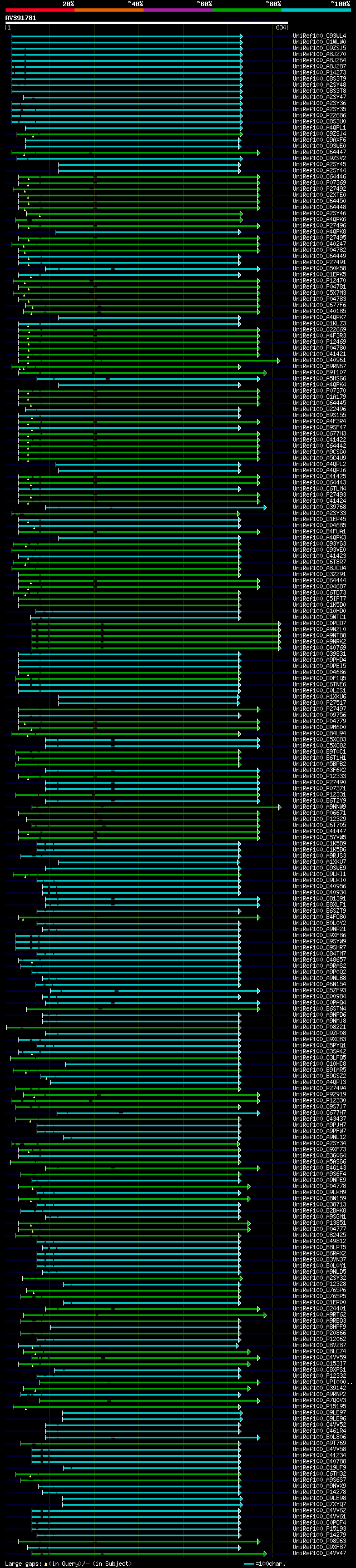This screenshot has height=1568, width=356.
Task: Select the query label AV391781
Action: coord(21,18)
